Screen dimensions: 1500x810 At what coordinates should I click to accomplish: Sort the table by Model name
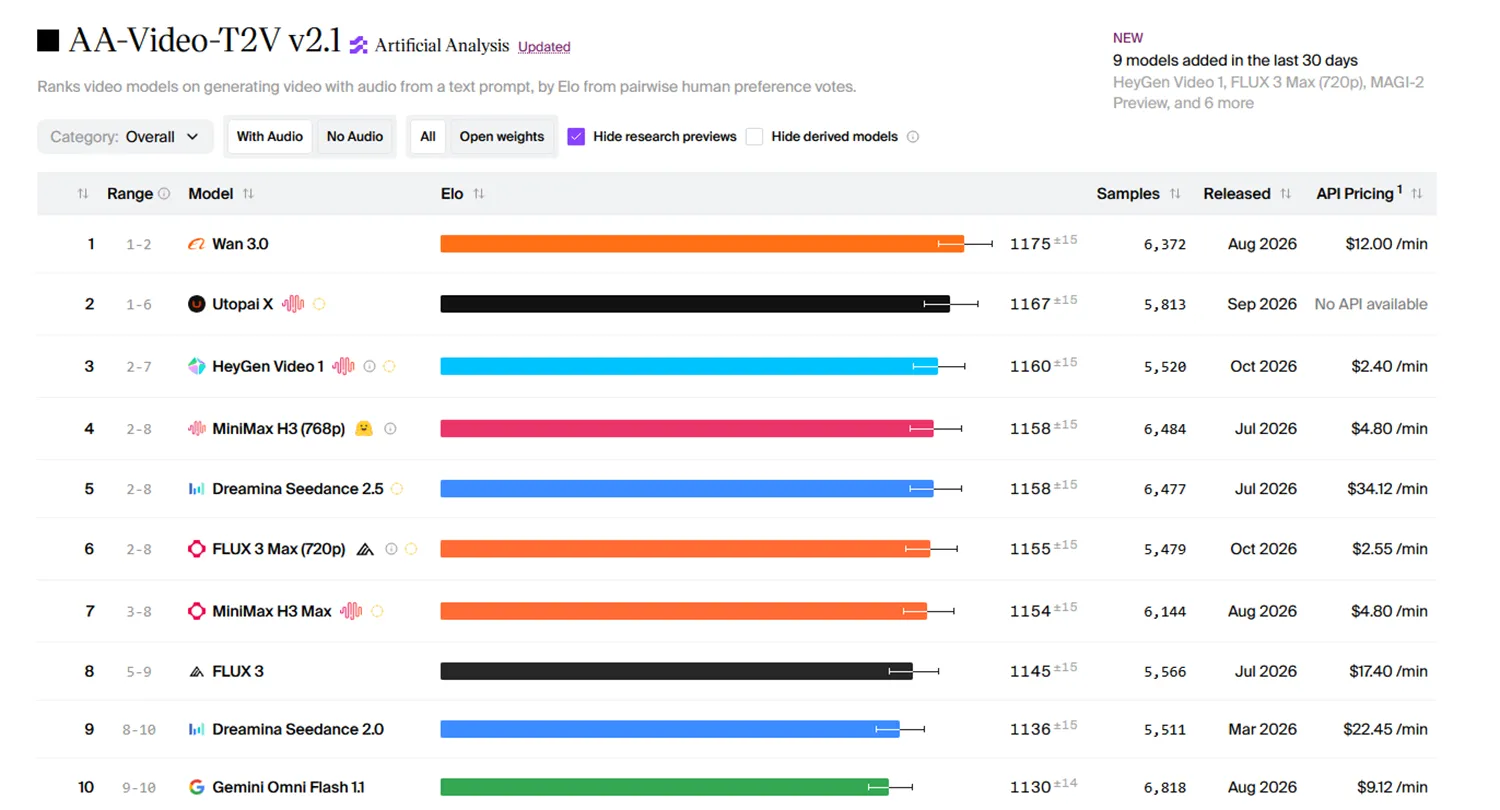[248, 194]
